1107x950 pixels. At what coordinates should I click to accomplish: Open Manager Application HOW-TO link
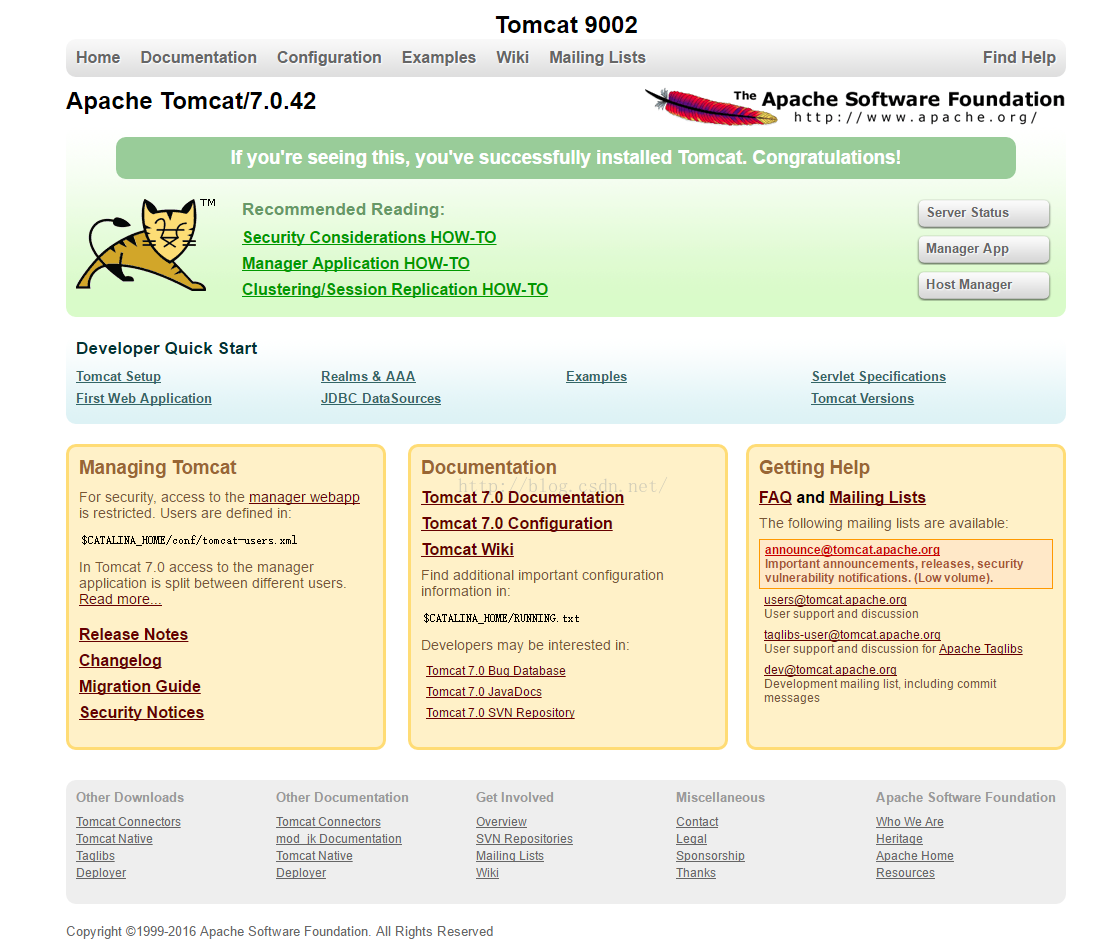click(356, 263)
